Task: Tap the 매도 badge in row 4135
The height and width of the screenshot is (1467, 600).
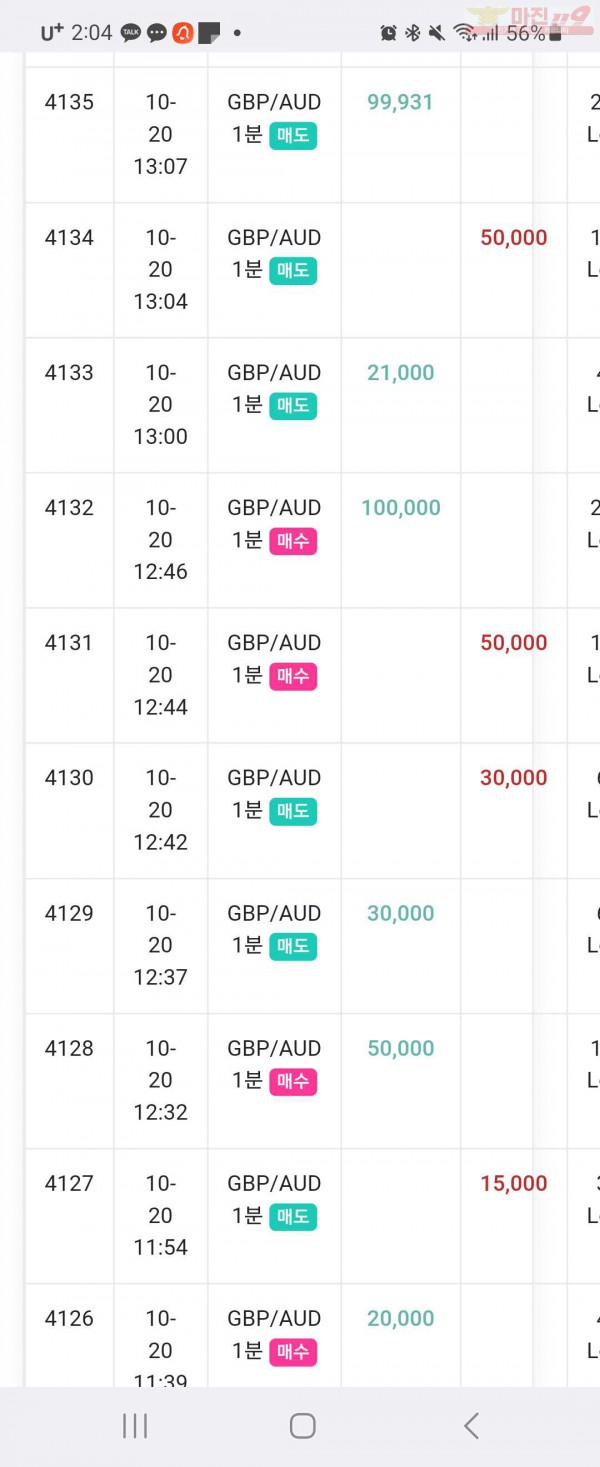Action: pyautogui.click(x=293, y=135)
